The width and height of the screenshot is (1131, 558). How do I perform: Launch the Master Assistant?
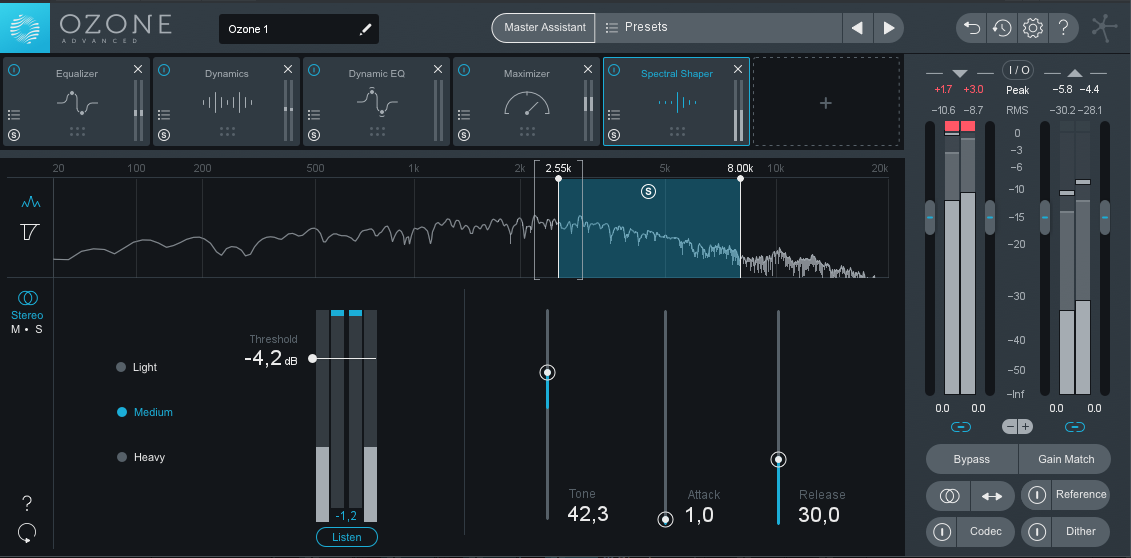click(x=544, y=28)
